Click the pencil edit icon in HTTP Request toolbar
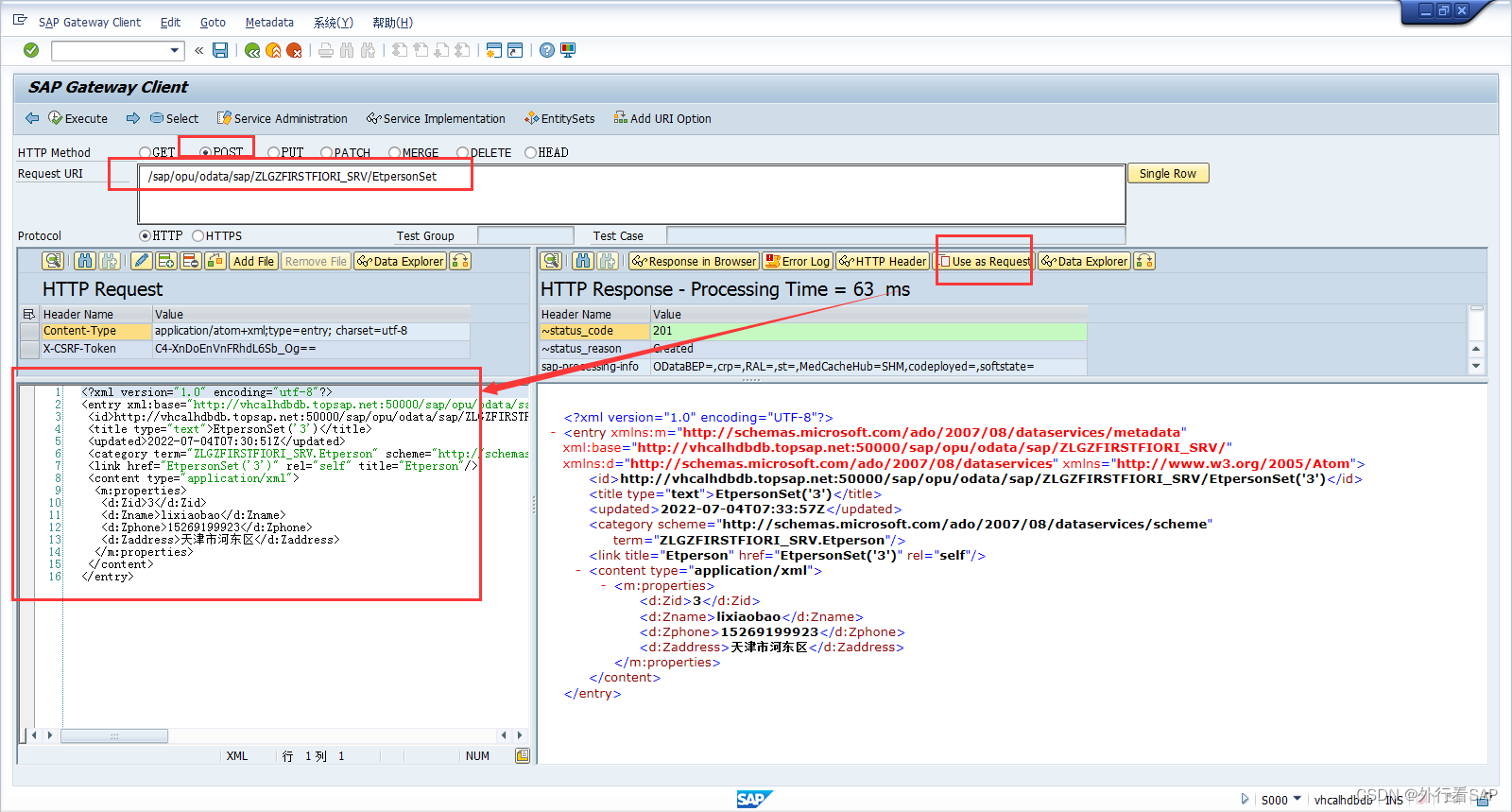This screenshot has width=1512, height=812. [x=142, y=261]
